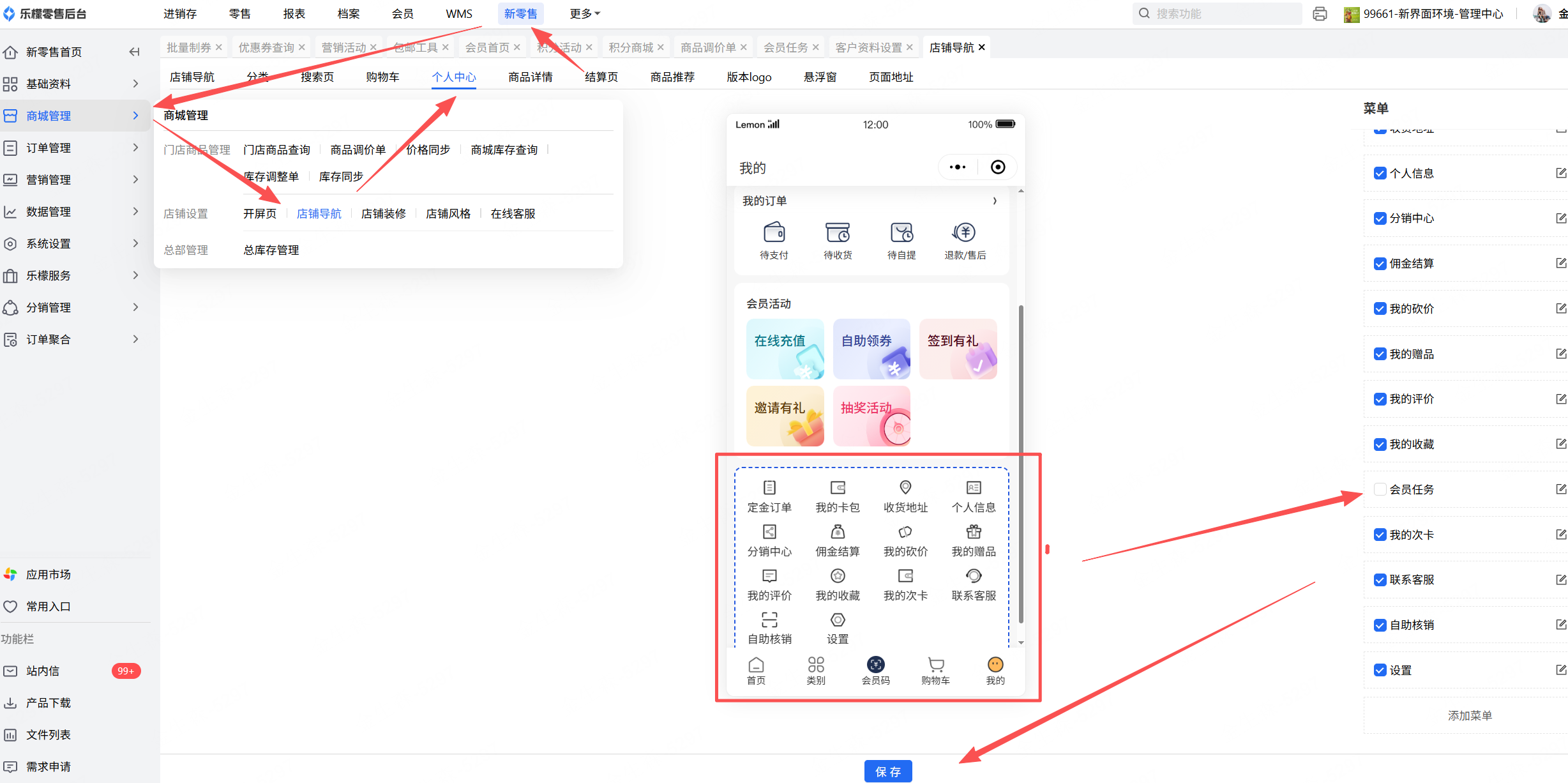
Task: Click the 购物车 icon in phone footer
Action: tap(935, 665)
